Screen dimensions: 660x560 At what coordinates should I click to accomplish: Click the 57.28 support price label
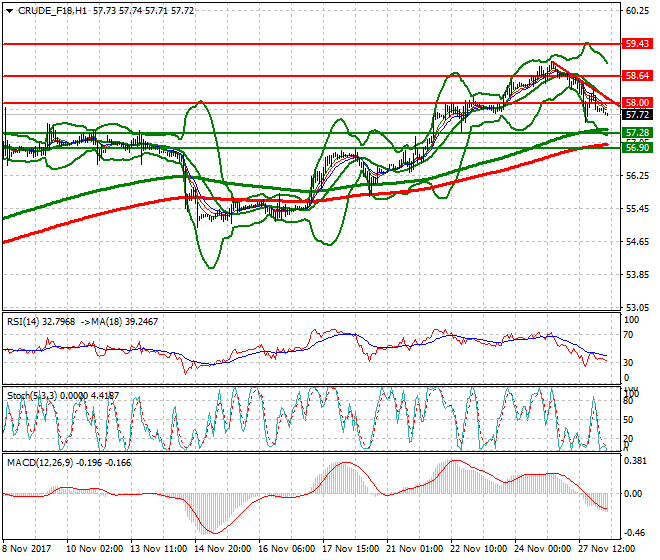pyautogui.click(x=637, y=133)
